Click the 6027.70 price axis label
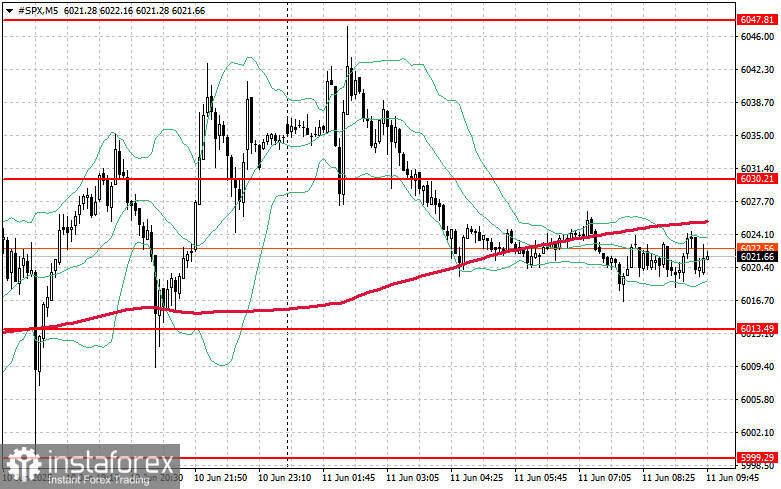 click(x=757, y=201)
